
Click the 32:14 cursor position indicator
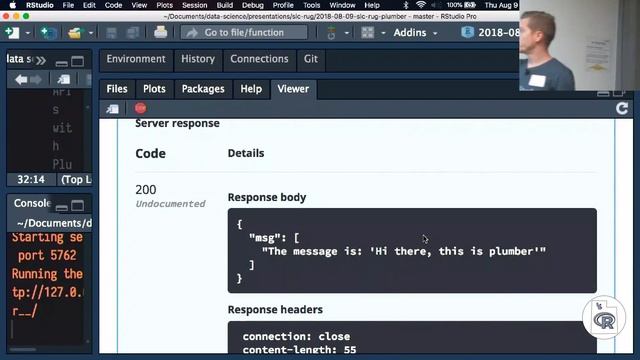[31, 180]
